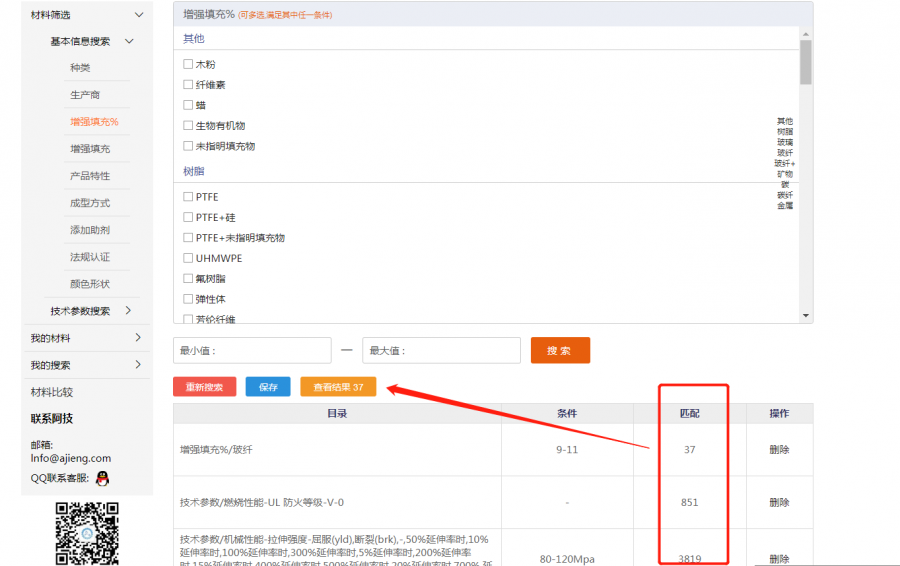This screenshot has height=566, width=900.
Task: Open the 添加助剂 menu item
Action: 90,230
